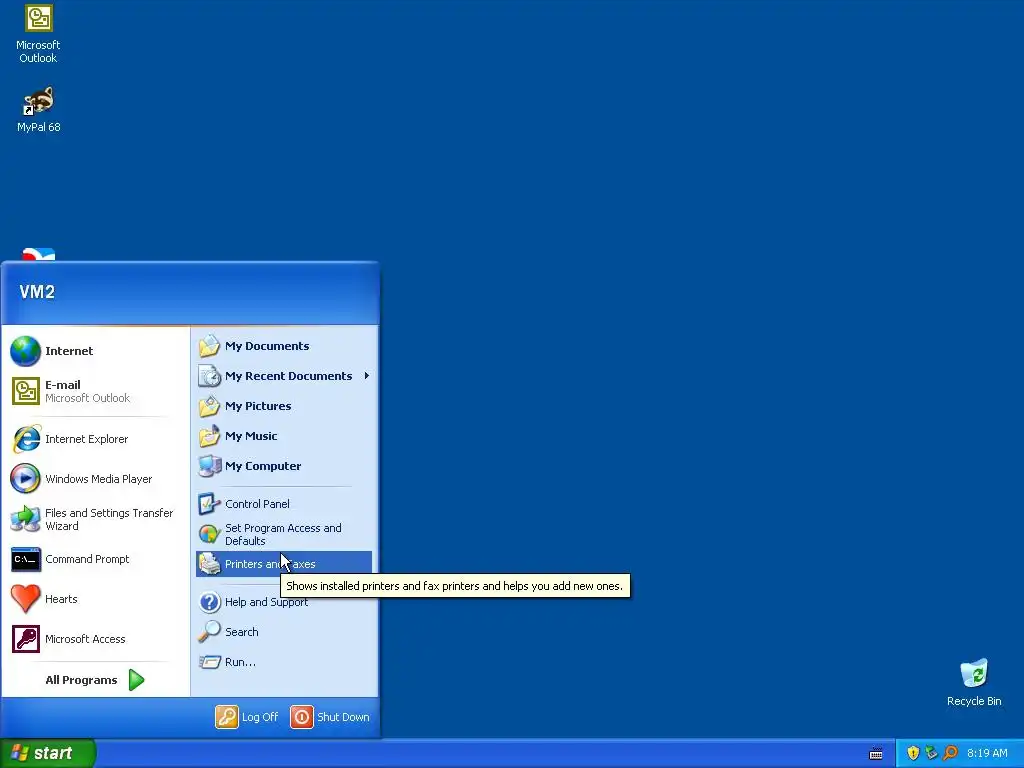Open the on-screen keyboard taskbar icon
The height and width of the screenshot is (768, 1024).
pos(876,754)
